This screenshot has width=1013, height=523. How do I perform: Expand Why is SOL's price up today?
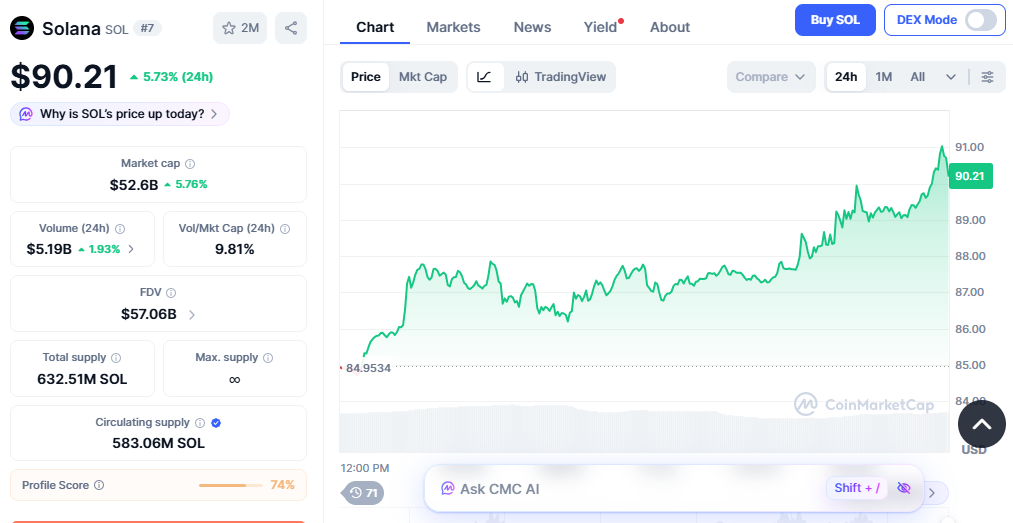coord(120,114)
